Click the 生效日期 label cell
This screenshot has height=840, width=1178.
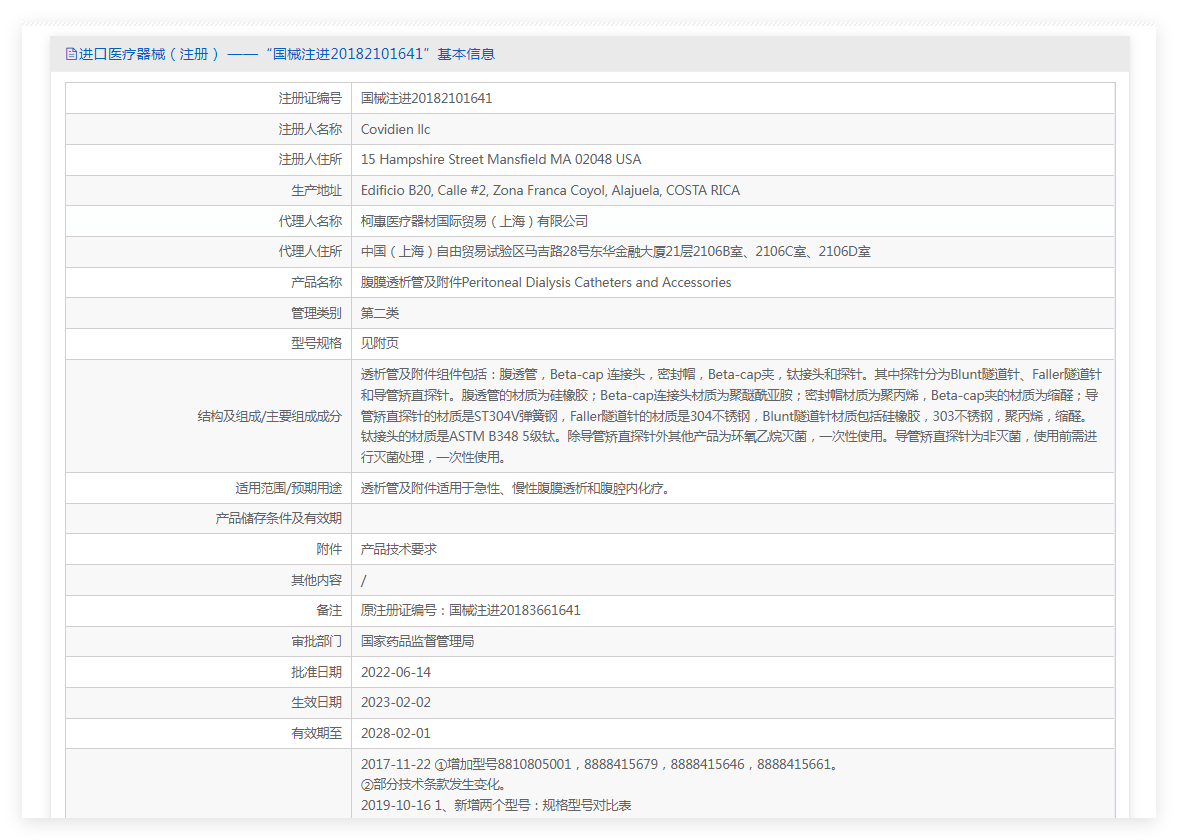coord(209,703)
